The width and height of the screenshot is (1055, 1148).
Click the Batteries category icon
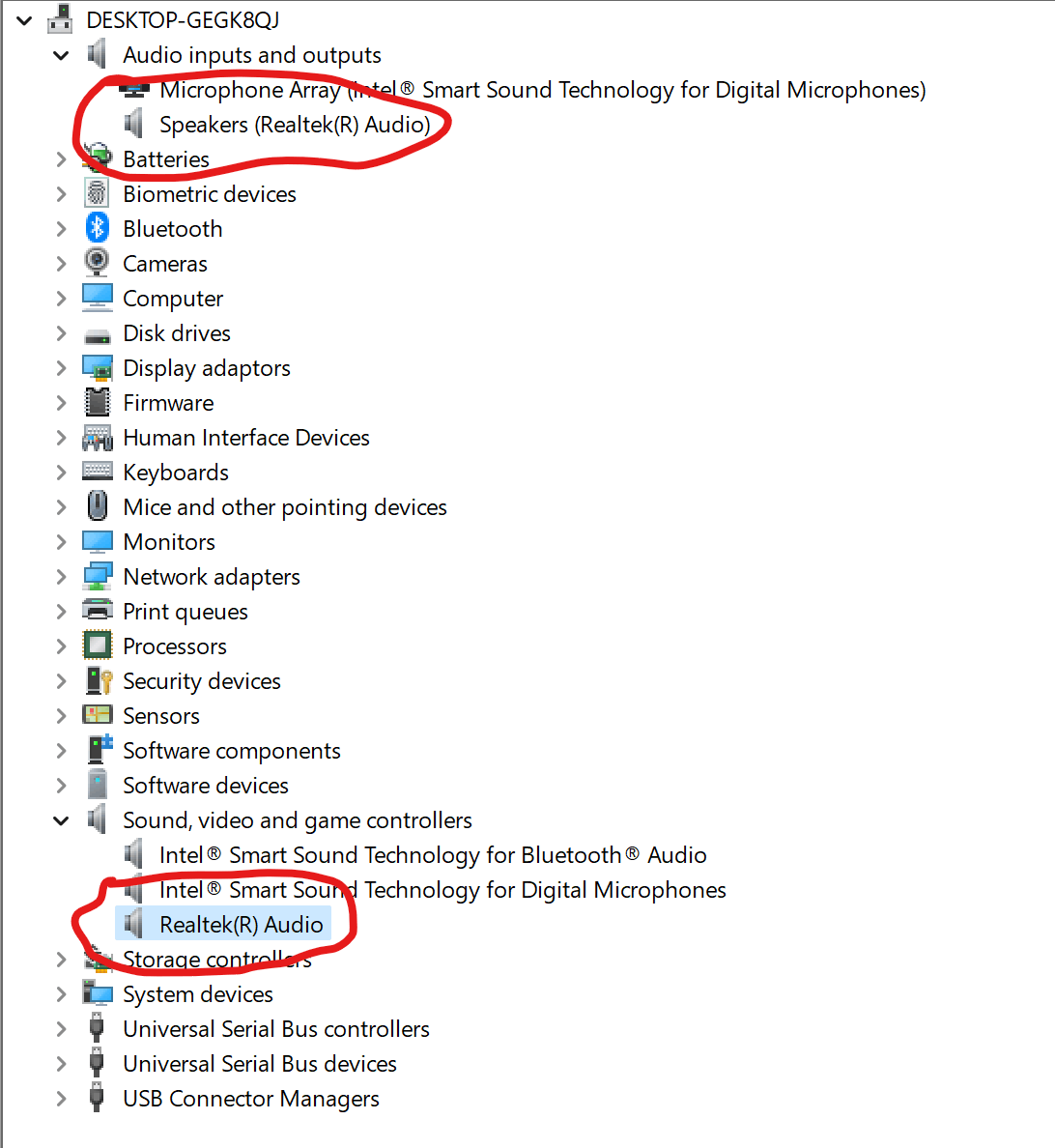[x=97, y=158]
